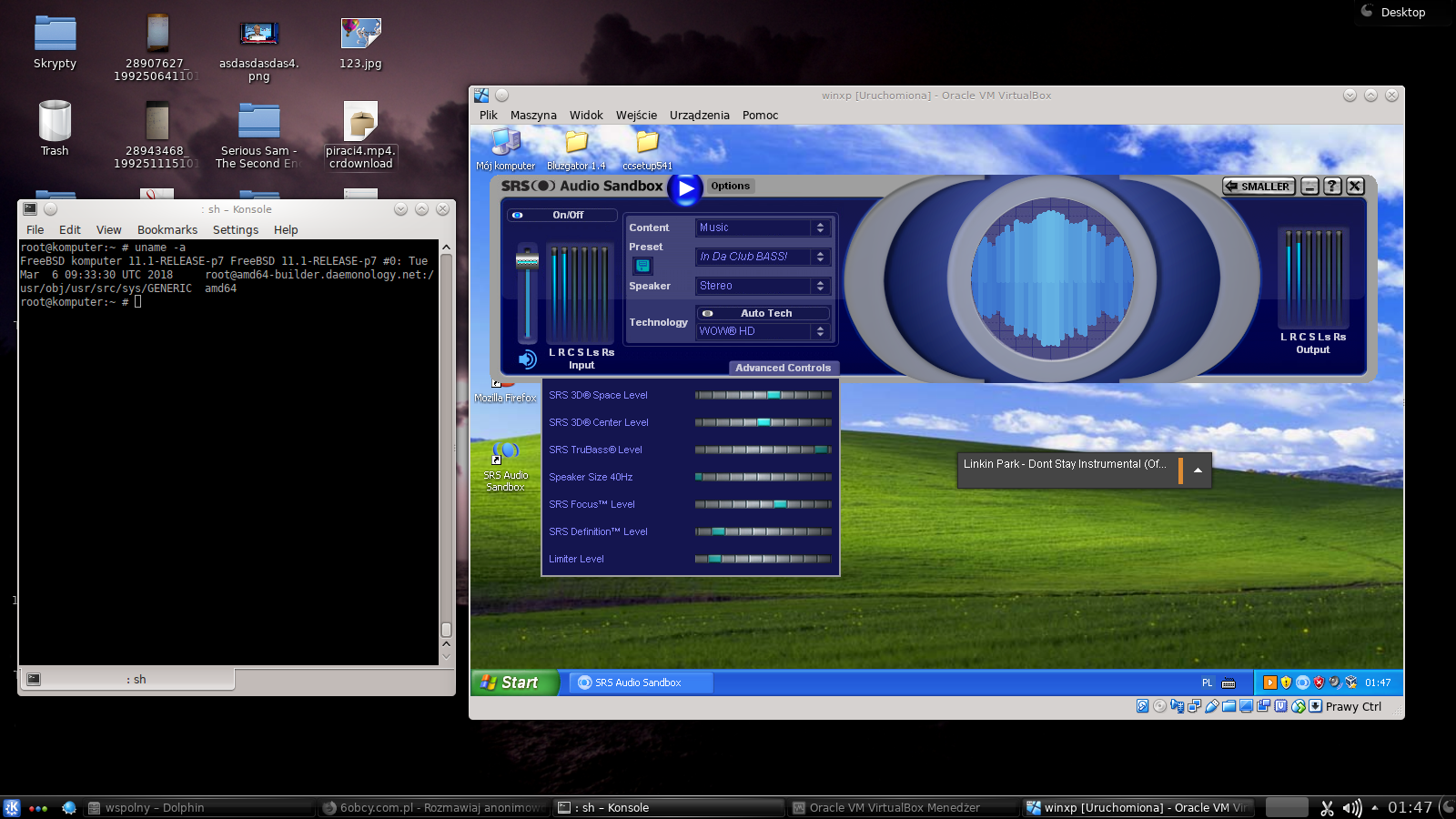Click VirtualBox USB status icon
This screenshot has height=819, width=1456.
pos(1211,706)
